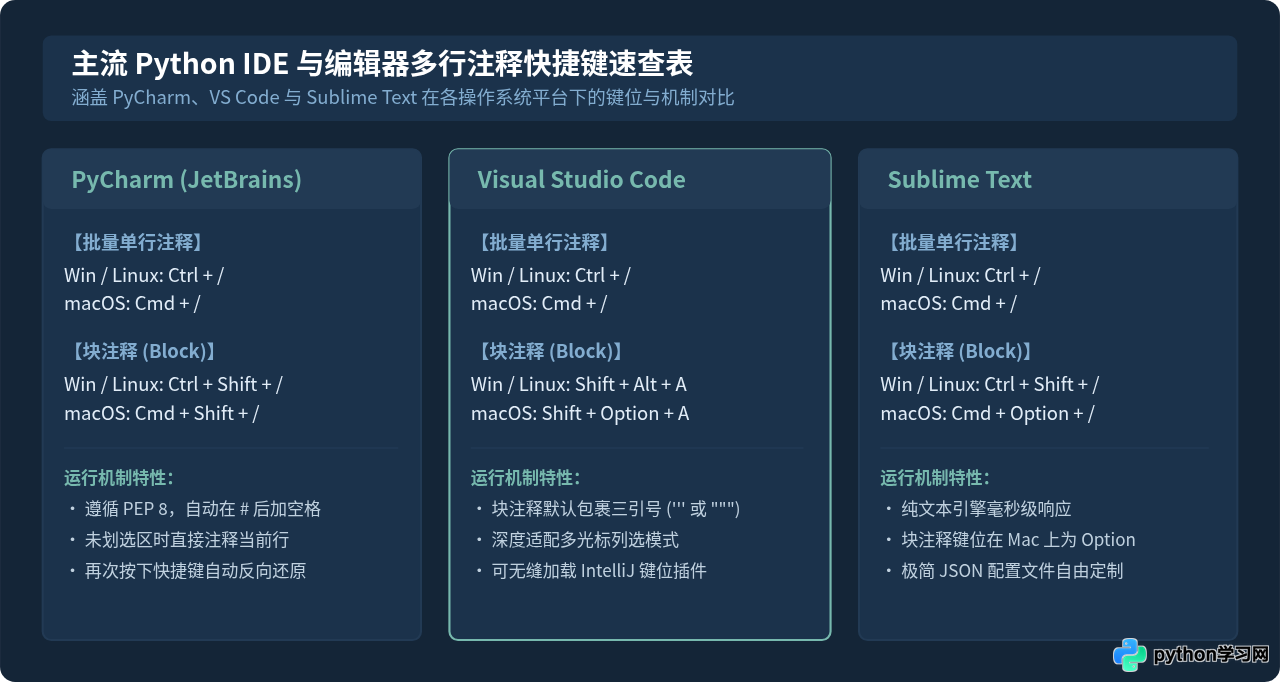
Task: Click the subtitle starting with "涵盖 PyCharm、VS Code"
Action: coord(403,98)
